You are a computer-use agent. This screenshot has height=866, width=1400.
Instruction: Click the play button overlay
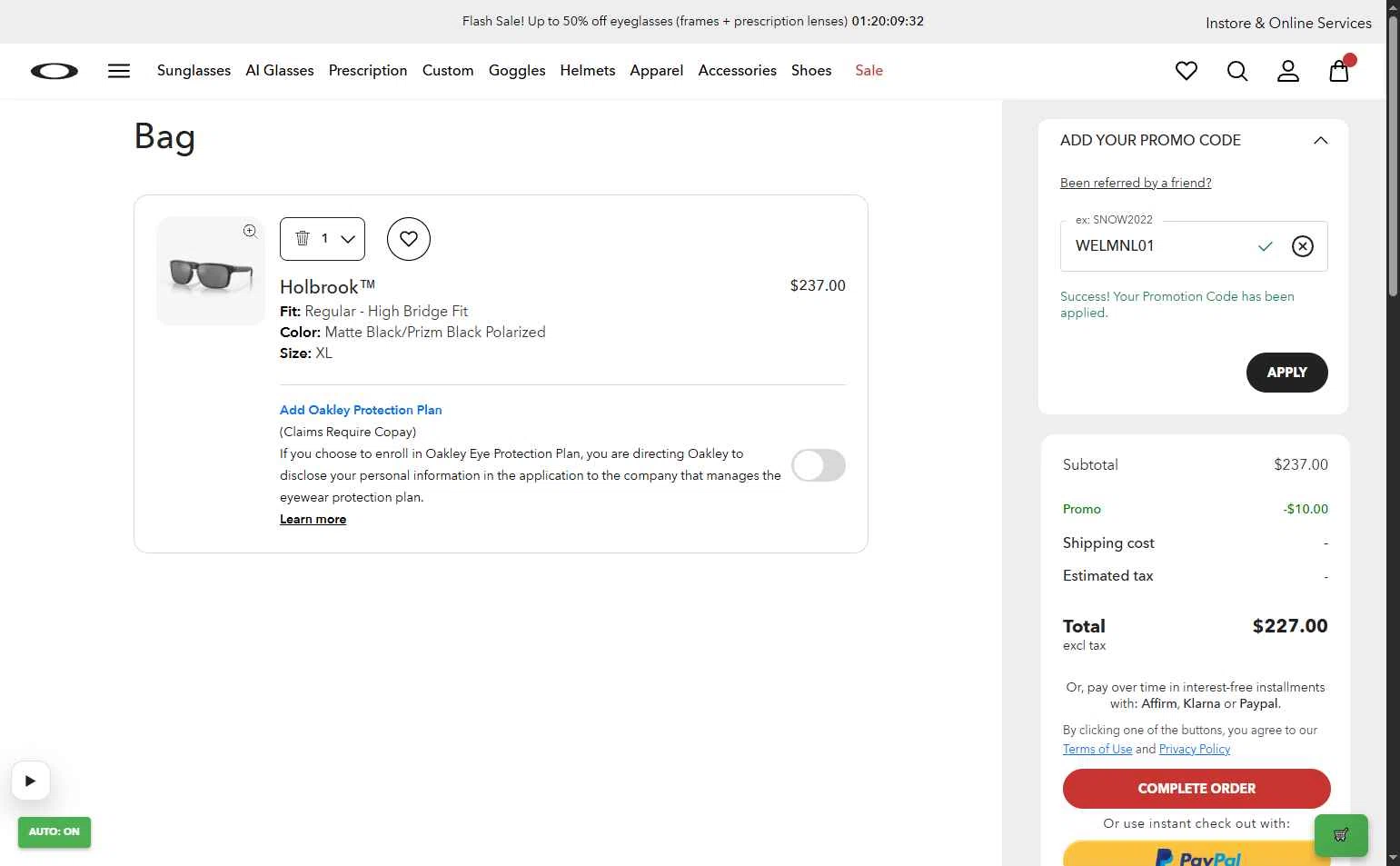tap(31, 781)
